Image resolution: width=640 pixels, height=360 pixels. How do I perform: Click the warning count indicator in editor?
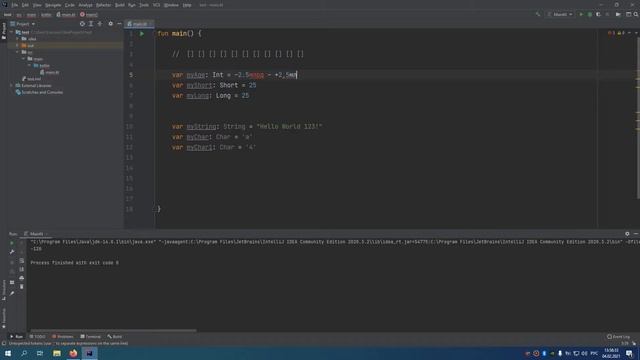pos(621,33)
